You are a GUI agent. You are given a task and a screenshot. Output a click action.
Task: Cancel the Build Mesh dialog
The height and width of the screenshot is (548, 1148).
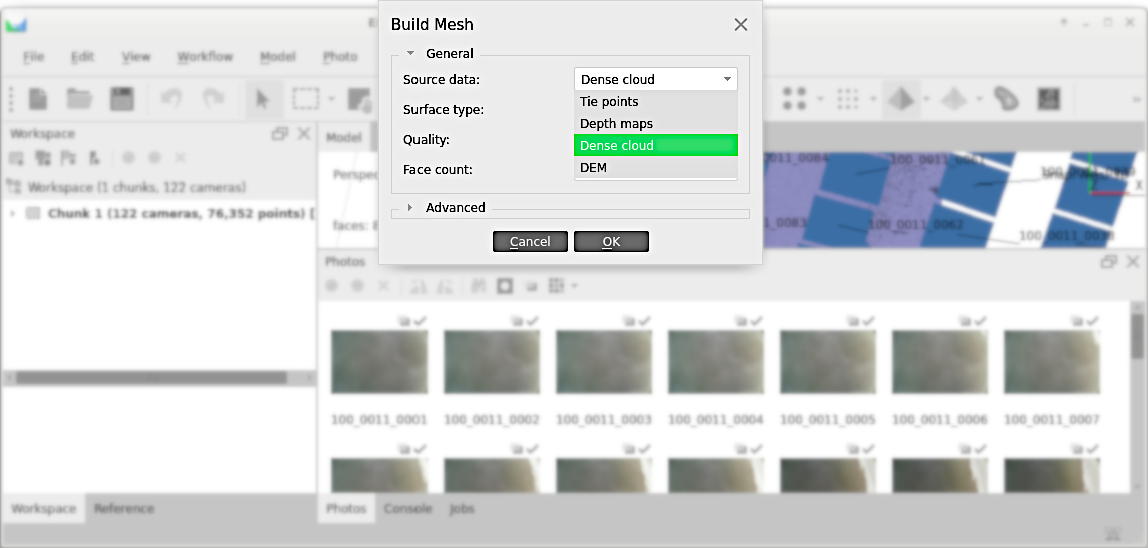[x=530, y=242]
